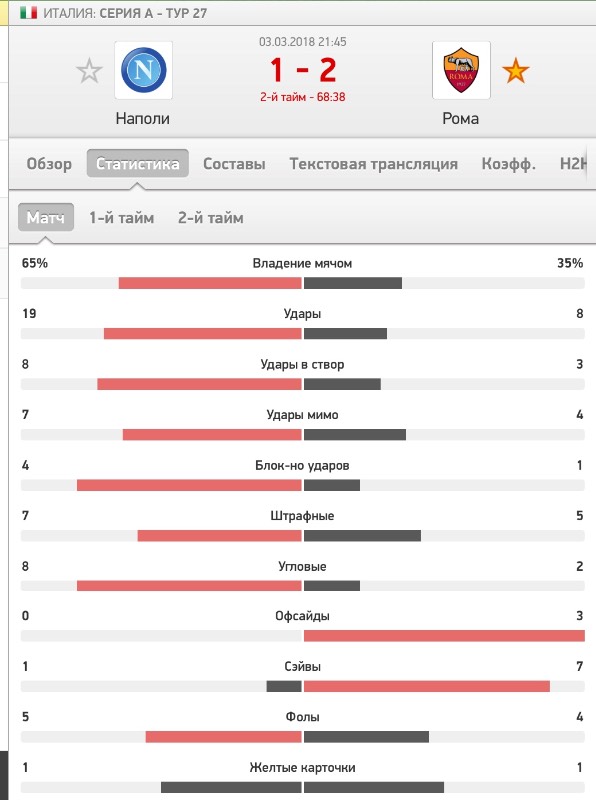Show 2-й тайм statistics
The height and width of the screenshot is (800, 596).
tap(211, 218)
